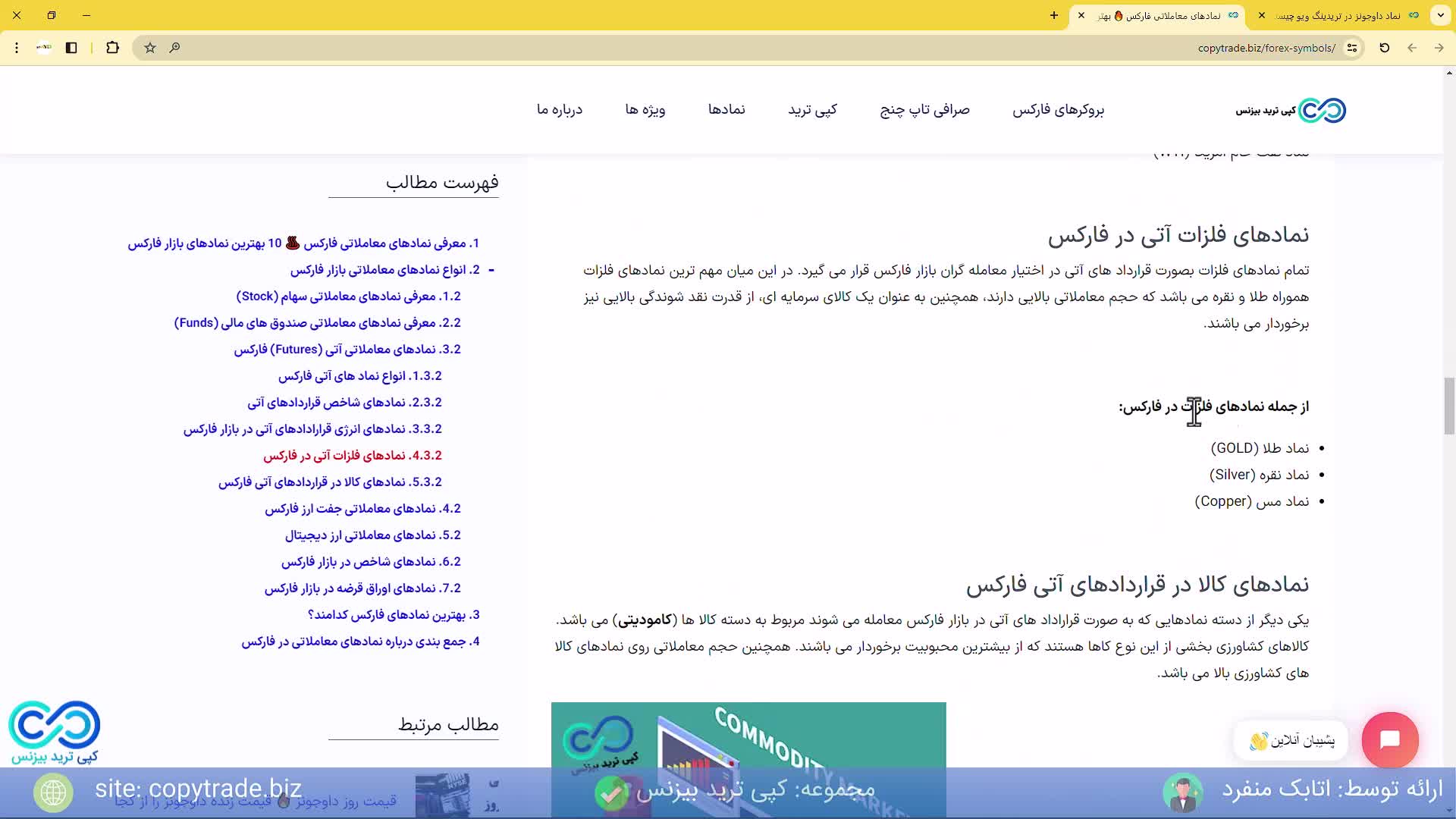Image resolution: width=1456 pixels, height=819 pixels.
Task: Click the page vertical scrollbar thumb
Action: point(1449,406)
